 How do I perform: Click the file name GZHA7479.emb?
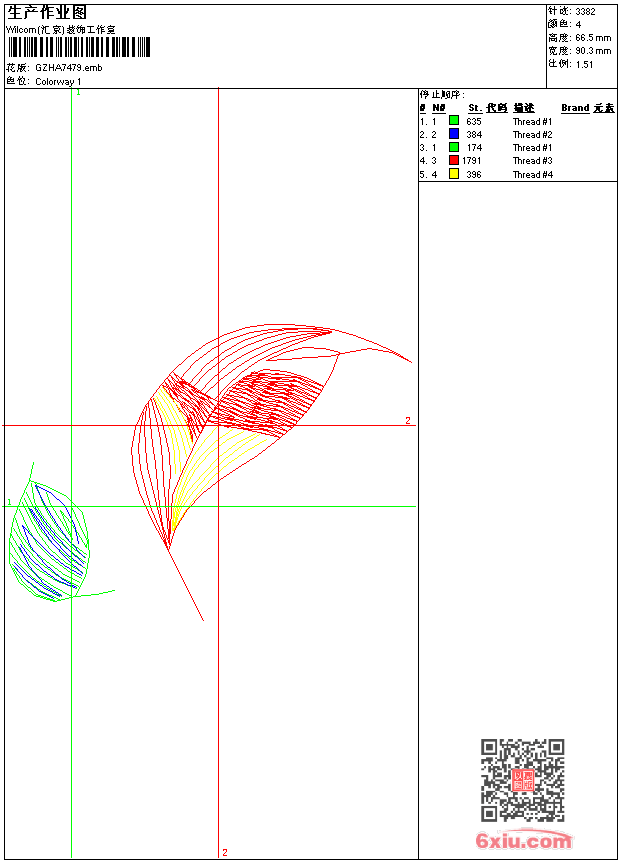(68, 67)
